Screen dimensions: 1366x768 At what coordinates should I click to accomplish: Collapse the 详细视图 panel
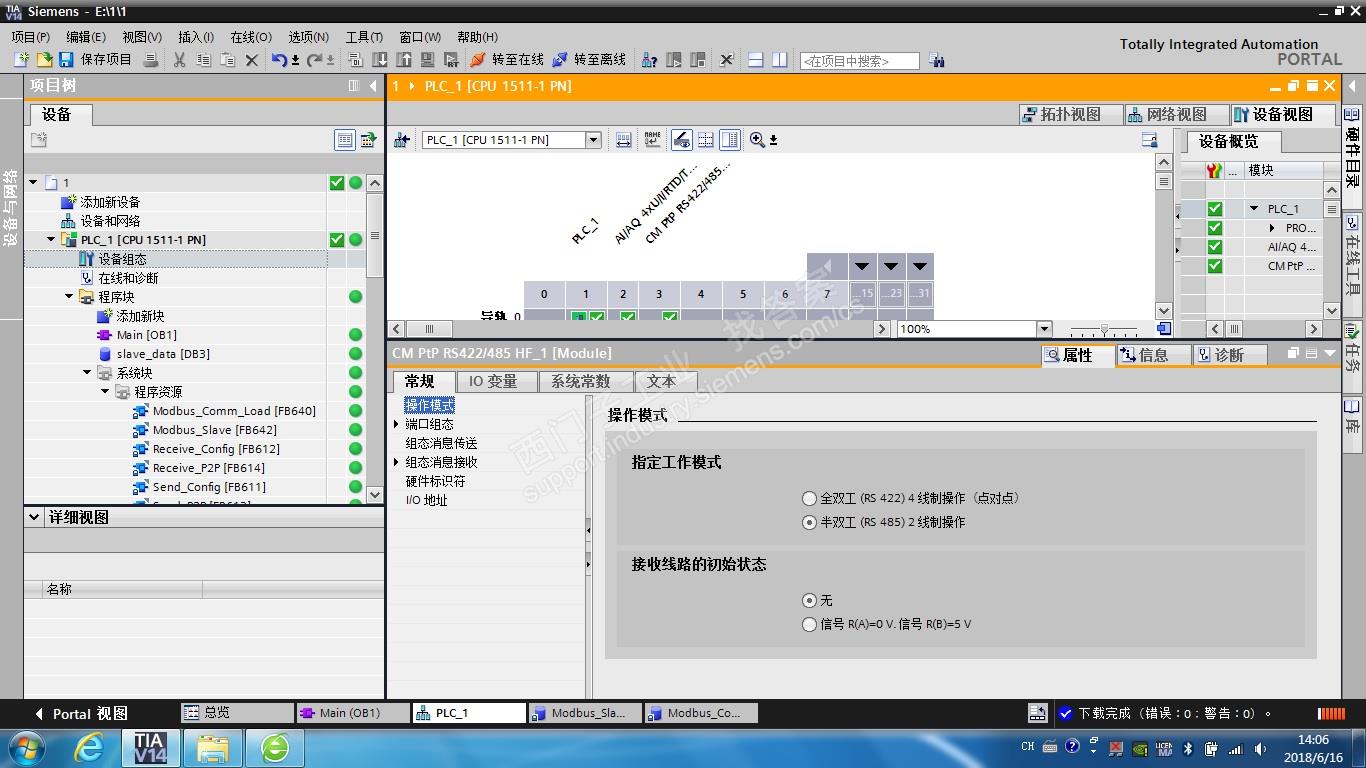(35, 517)
